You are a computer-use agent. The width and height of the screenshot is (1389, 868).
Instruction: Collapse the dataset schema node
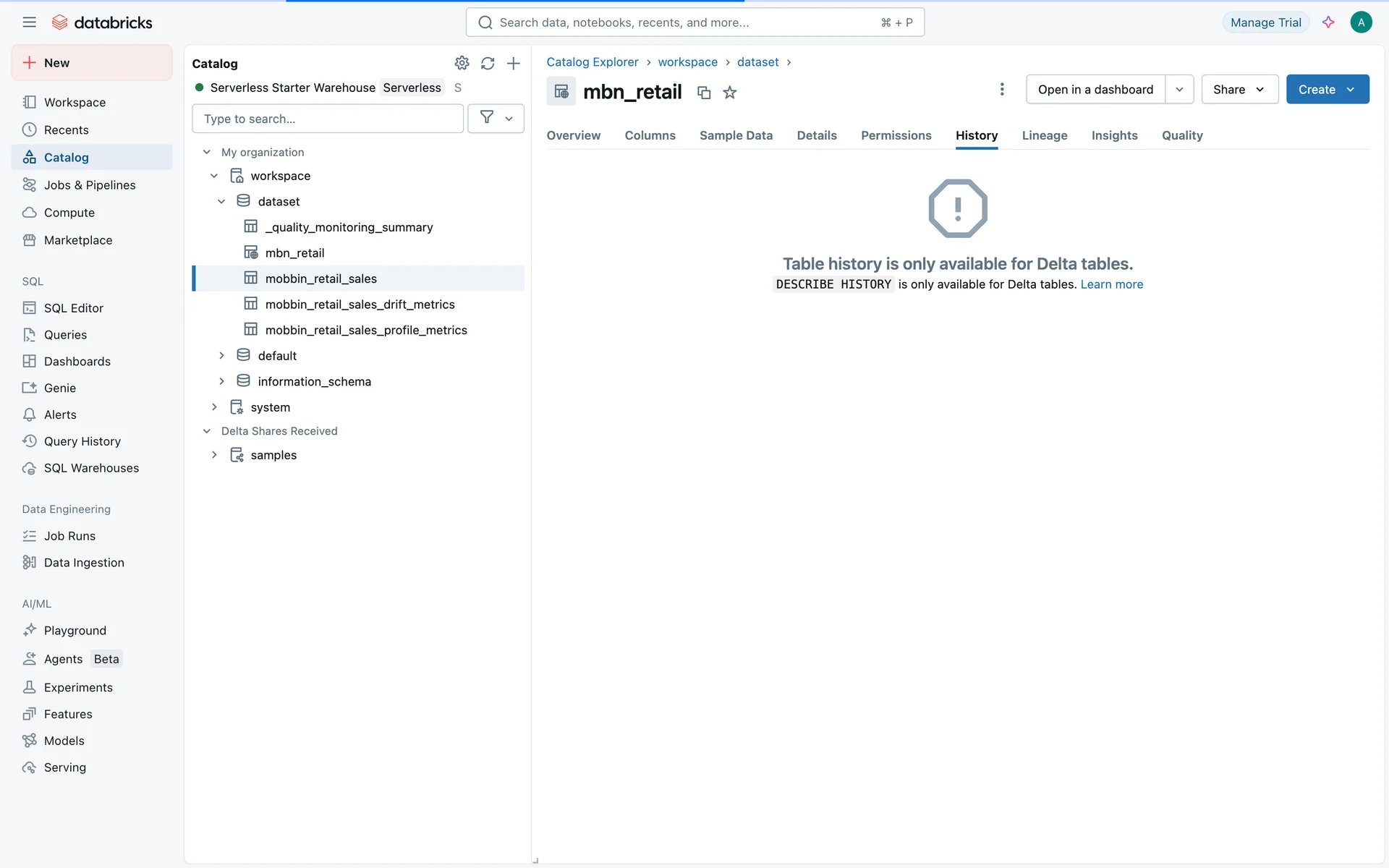click(x=221, y=202)
